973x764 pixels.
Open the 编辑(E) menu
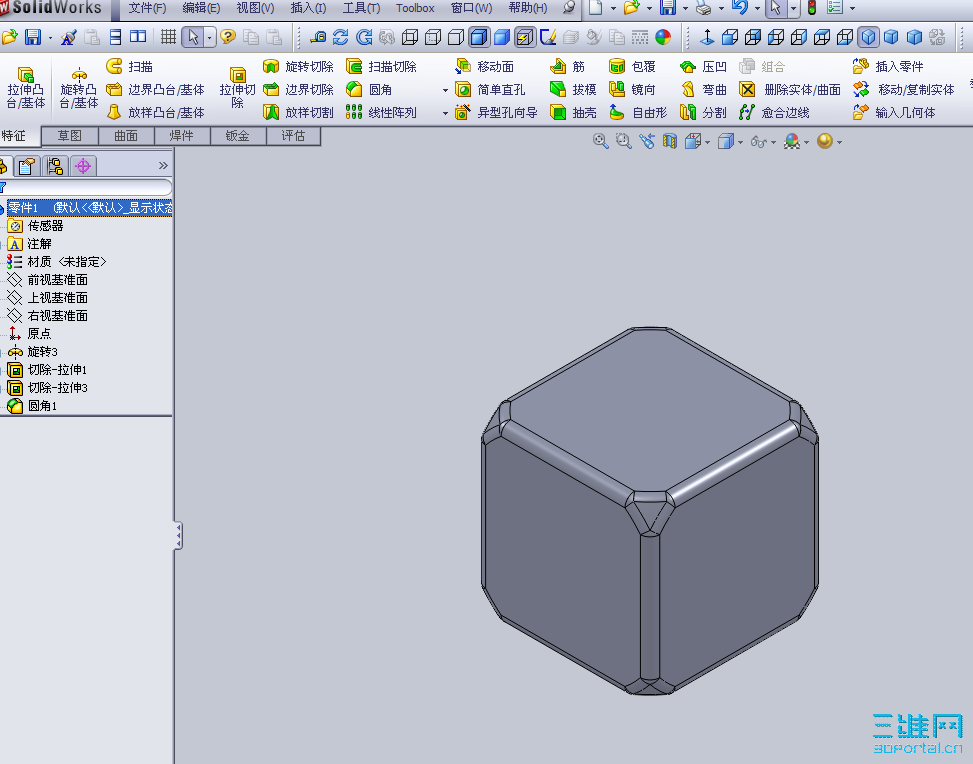201,8
